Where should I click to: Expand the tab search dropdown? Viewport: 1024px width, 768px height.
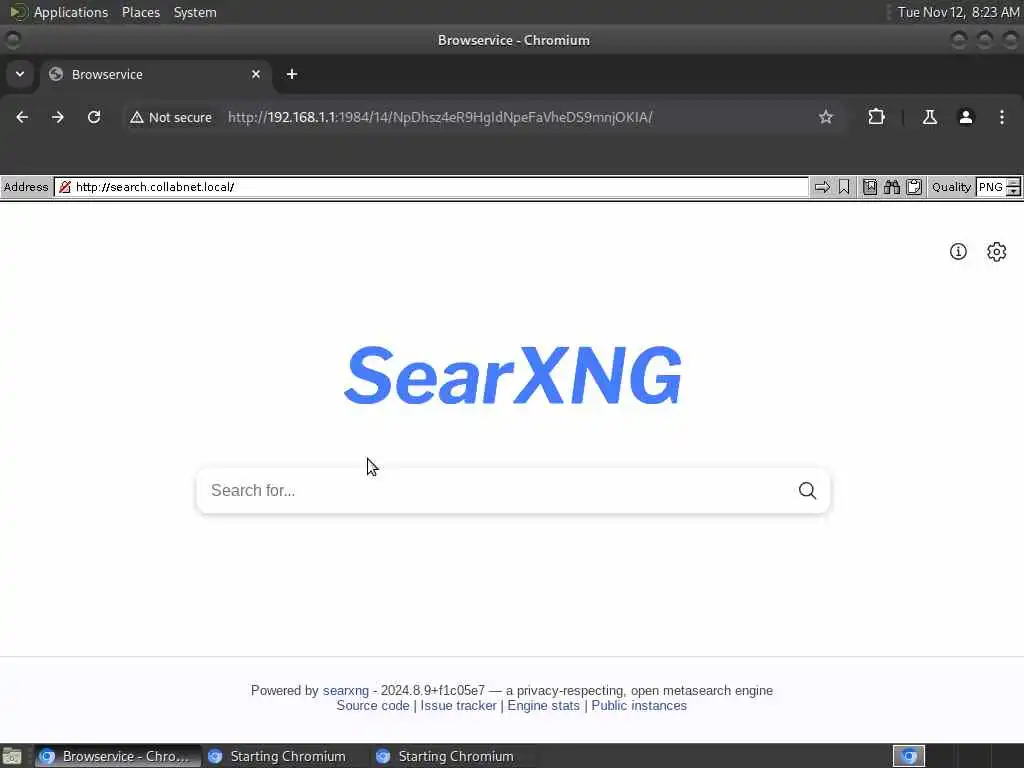click(20, 74)
